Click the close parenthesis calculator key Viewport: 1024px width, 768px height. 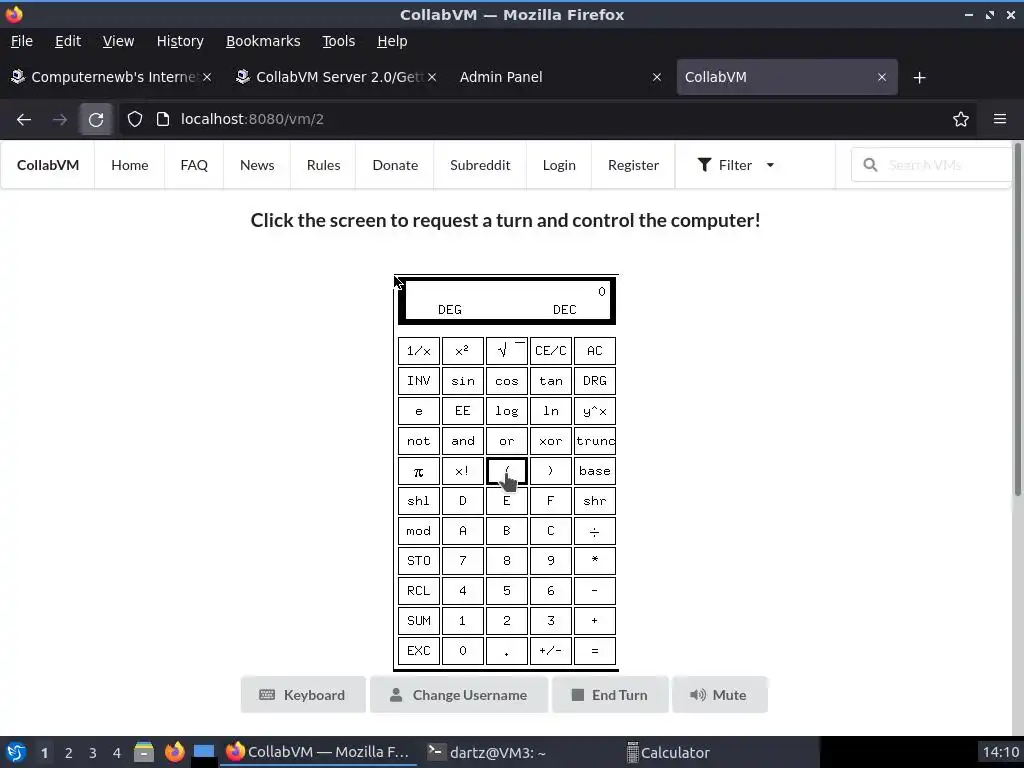pyautogui.click(x=551, y=471)
